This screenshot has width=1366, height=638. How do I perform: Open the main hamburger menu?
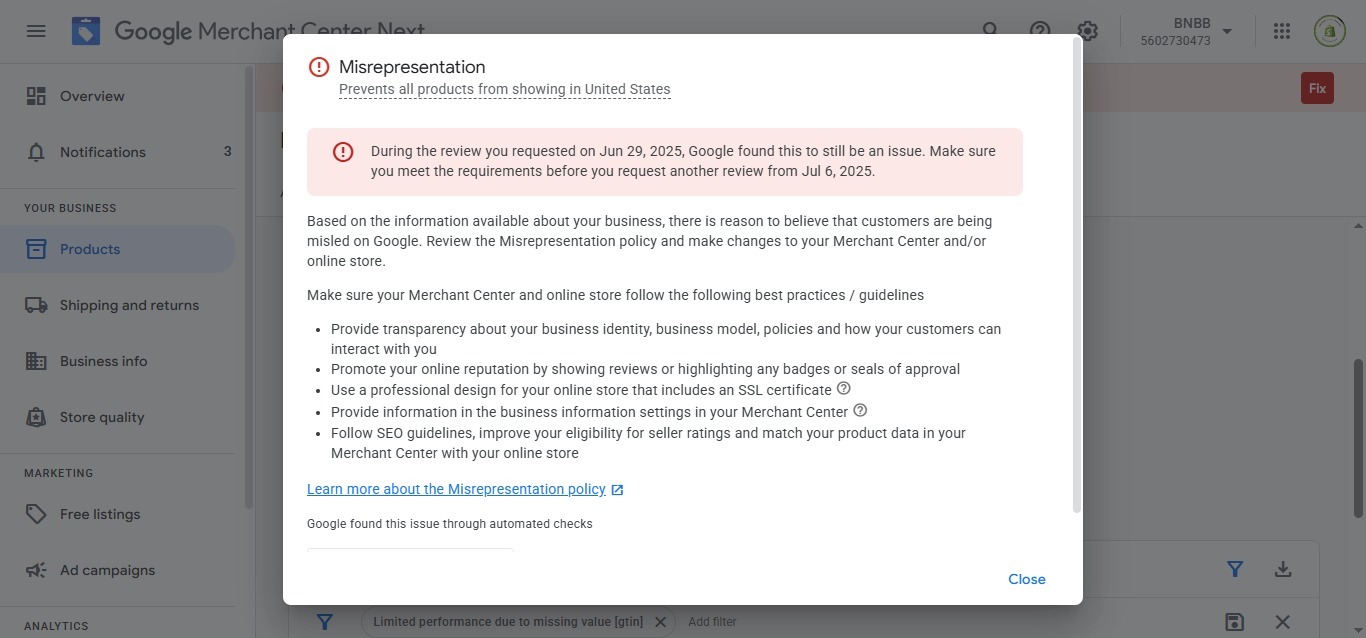click(x=36, y=31)
